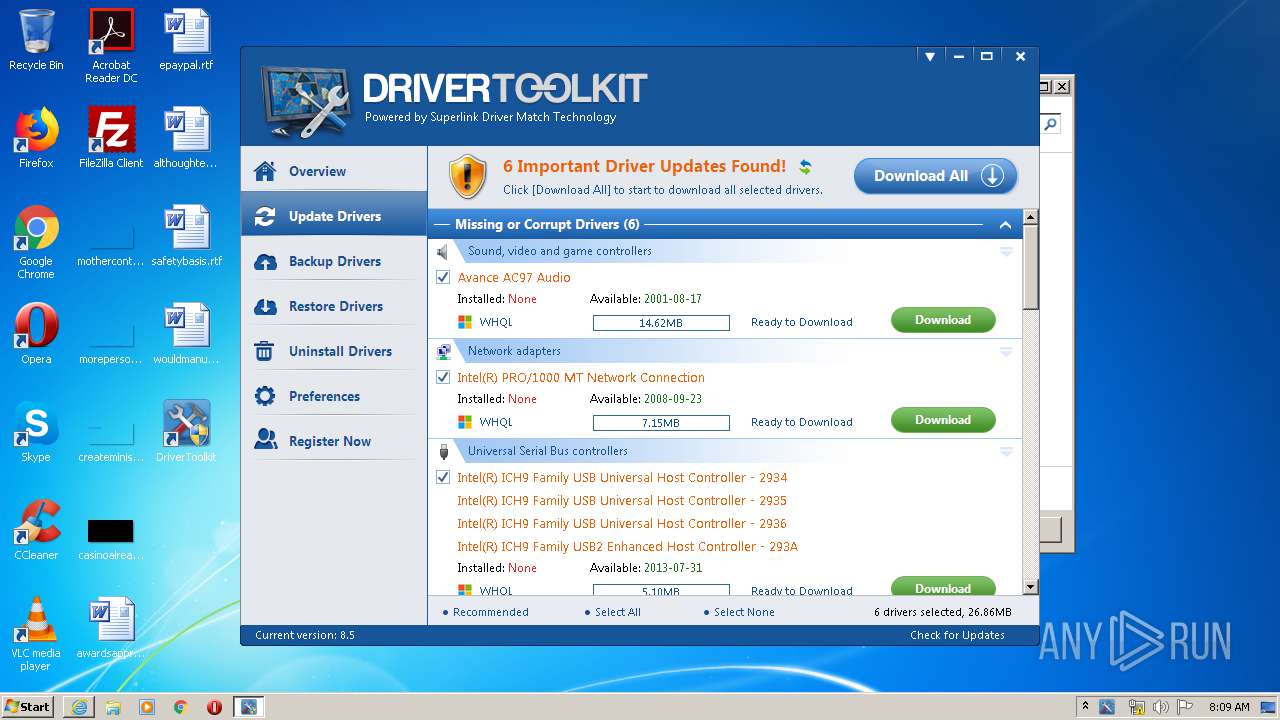Open the Preferences tab
Image resolution: width=1280 pixels, height=720 pixels.
coord(334,396)
